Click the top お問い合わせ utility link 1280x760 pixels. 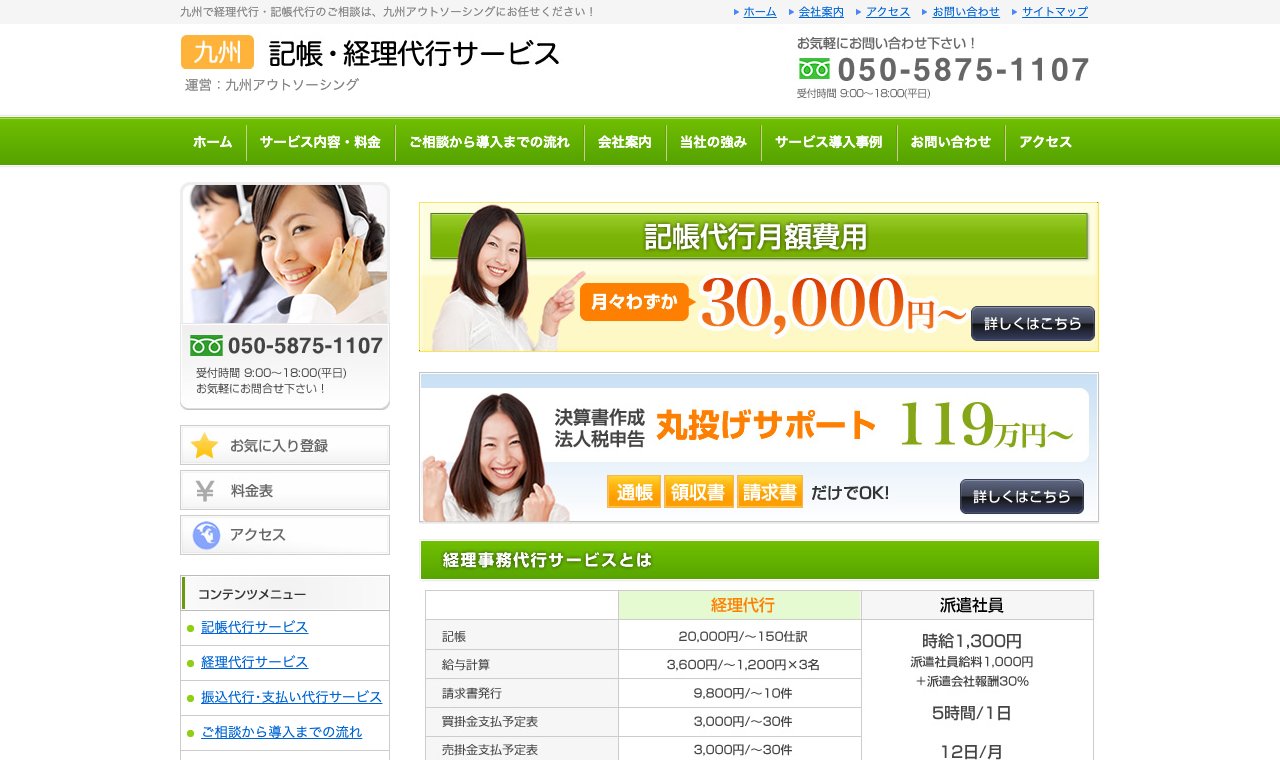coord(966,12)
